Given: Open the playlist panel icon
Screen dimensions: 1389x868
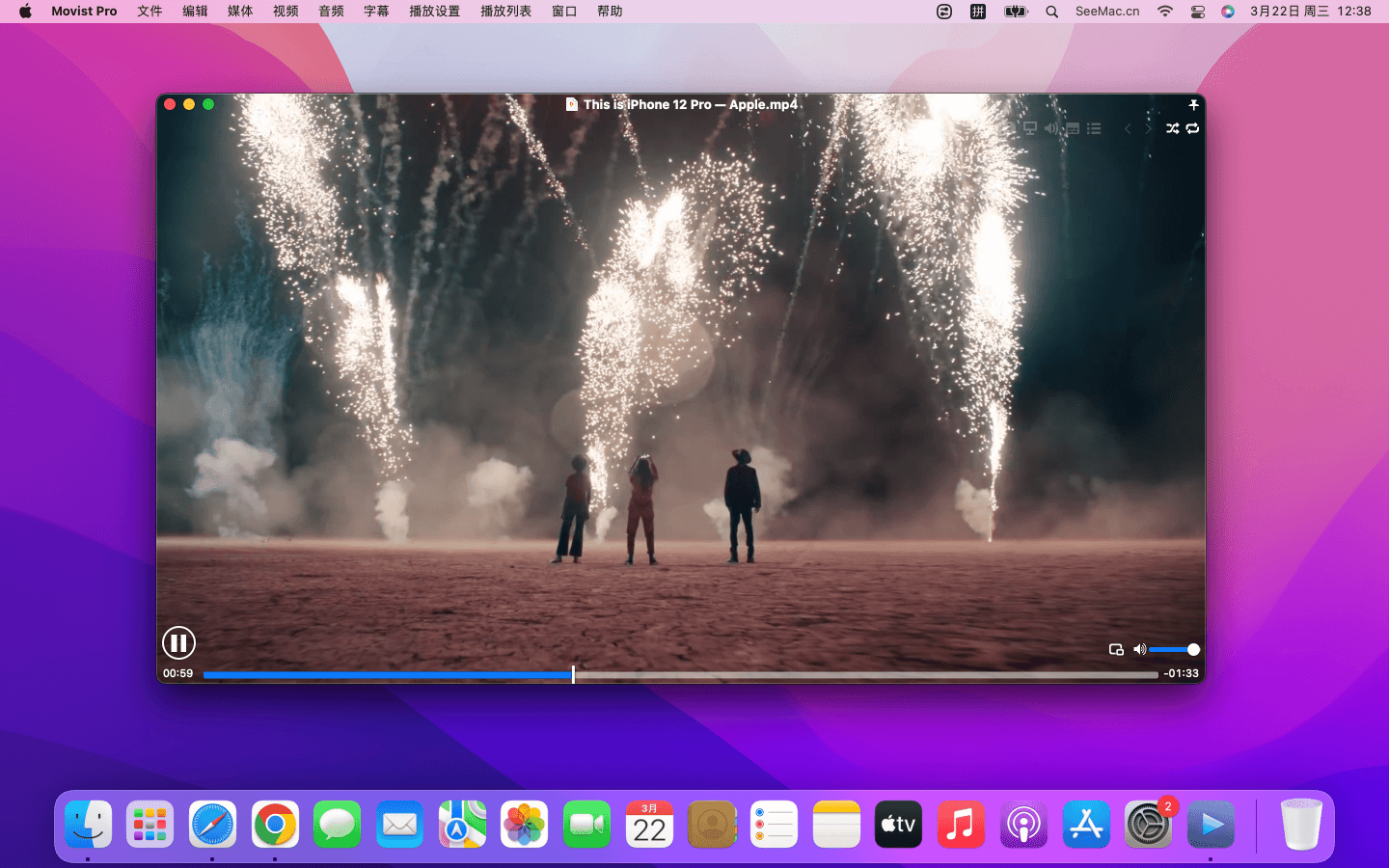Looking at the screenshot, I should (1094, 128).
